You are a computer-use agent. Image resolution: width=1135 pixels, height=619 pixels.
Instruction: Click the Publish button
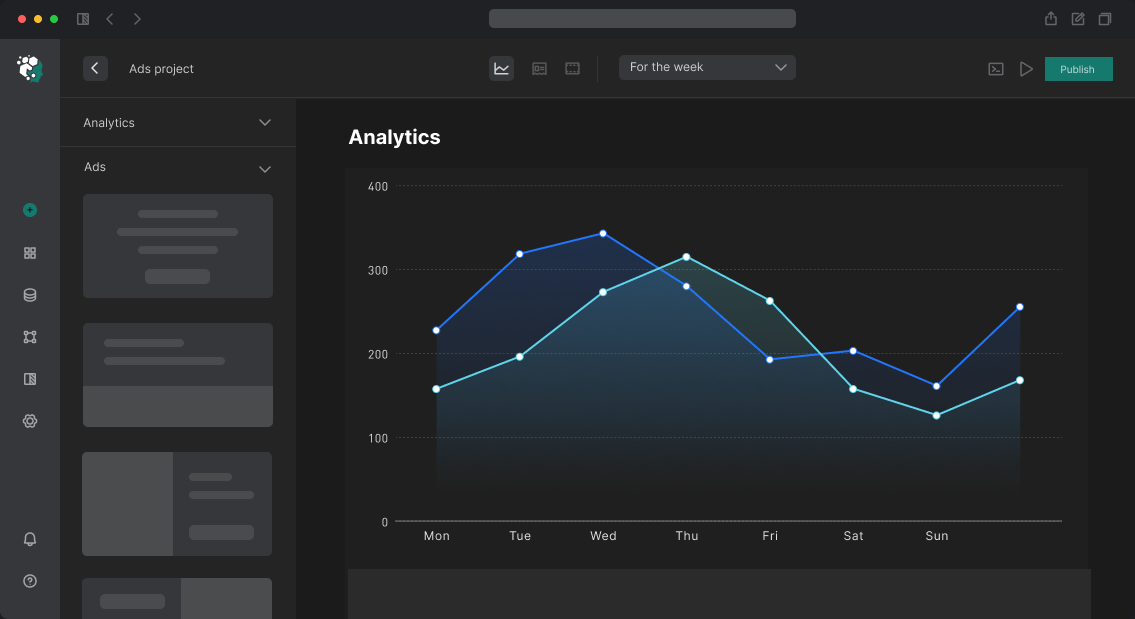[1078, 69]
